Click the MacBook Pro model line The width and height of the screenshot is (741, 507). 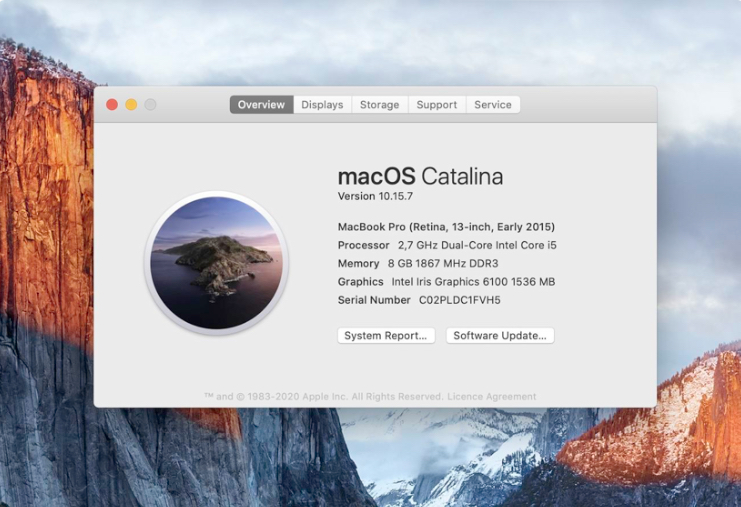click(x=446, y=227)
